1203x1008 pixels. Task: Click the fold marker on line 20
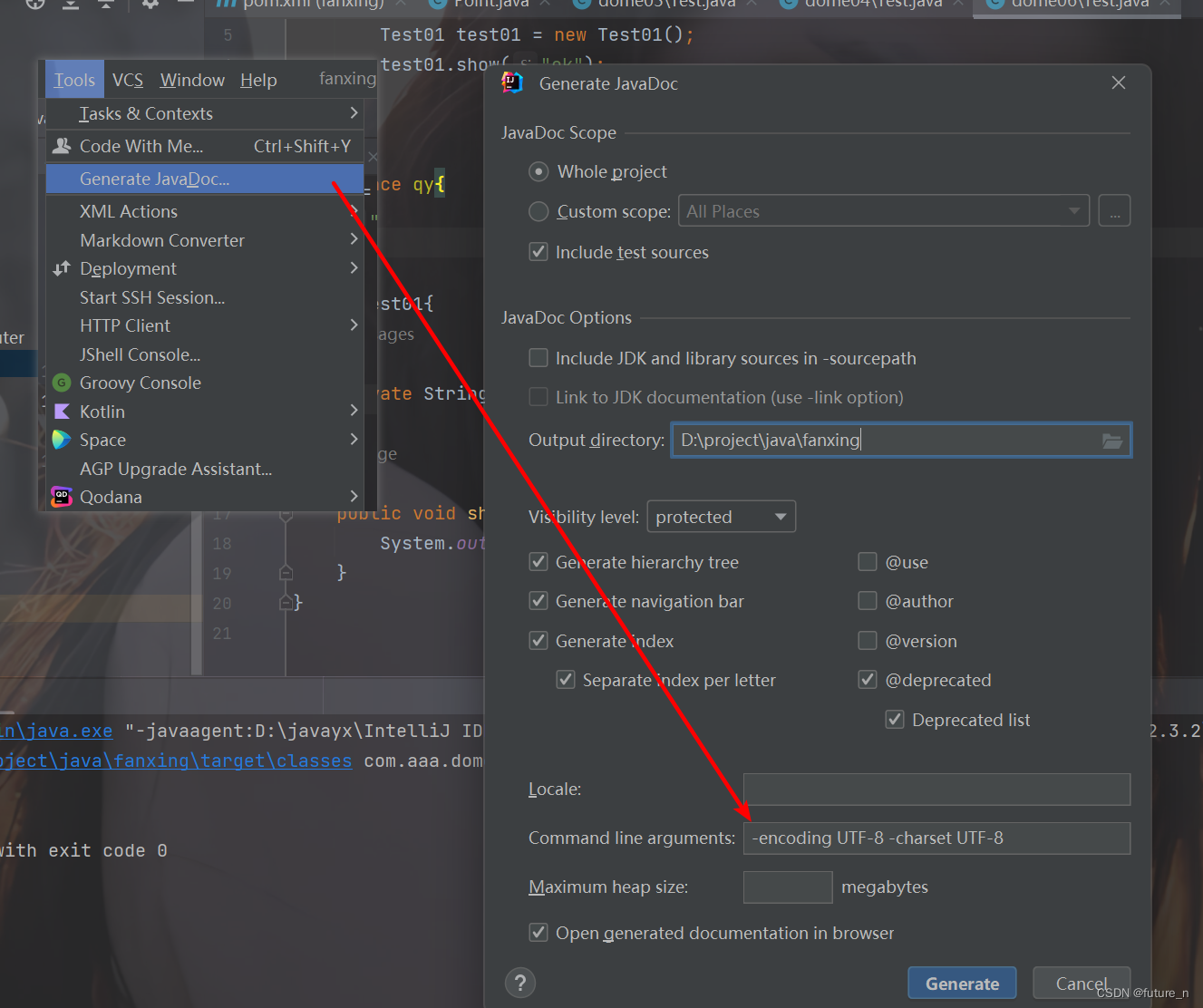coord(286,603)
